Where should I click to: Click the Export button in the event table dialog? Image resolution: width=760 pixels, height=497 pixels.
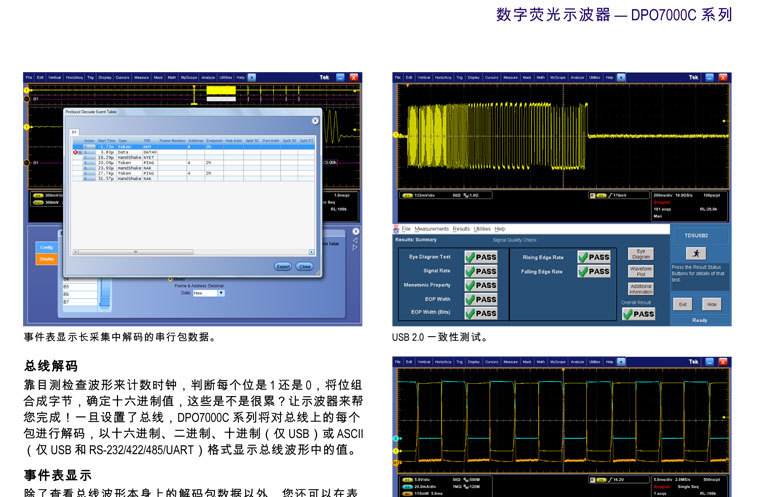coord(283,266)
